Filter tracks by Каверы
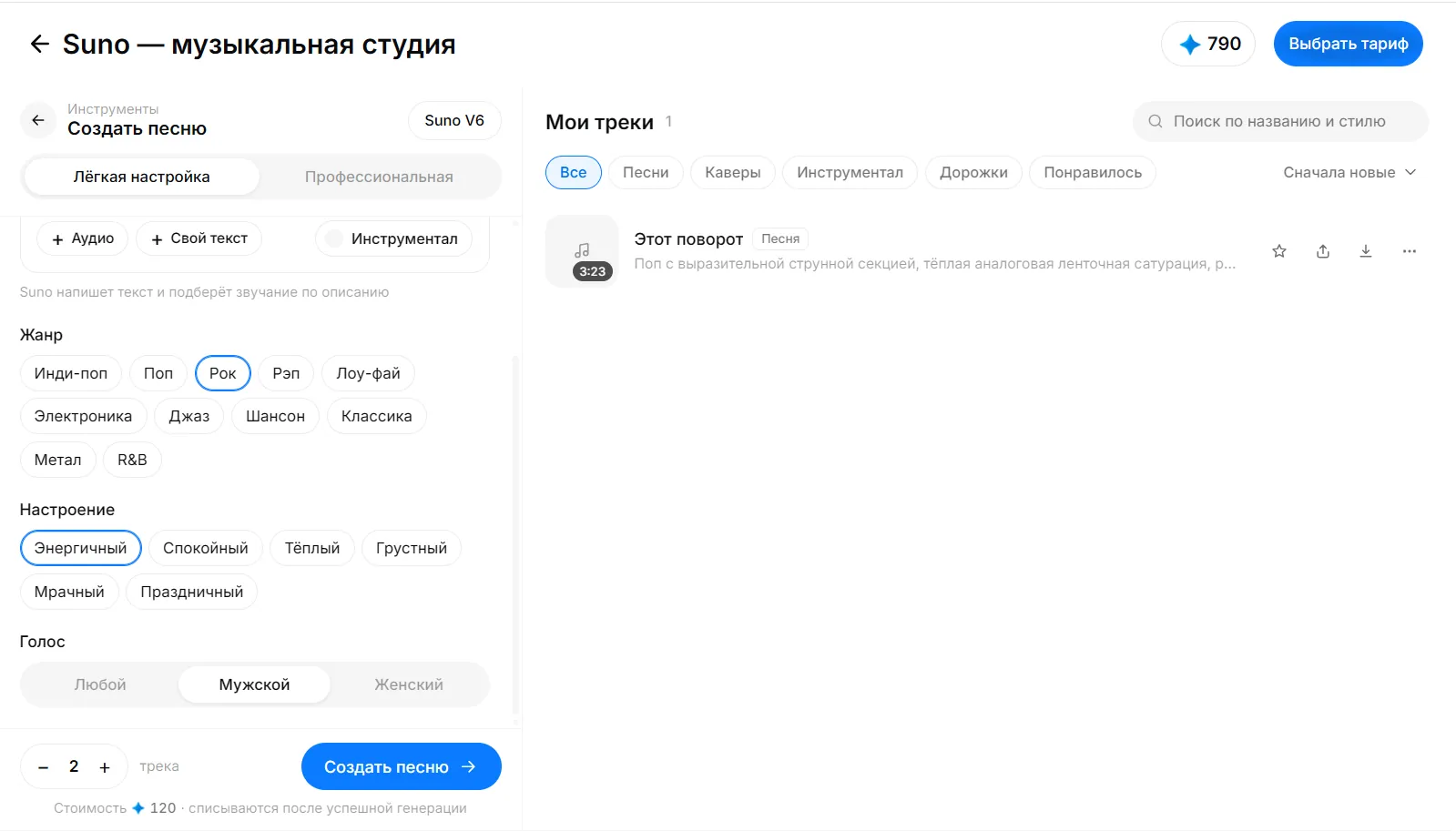Image resolution: width=1456 pixels, height=831 pixels. click(733, 172)
